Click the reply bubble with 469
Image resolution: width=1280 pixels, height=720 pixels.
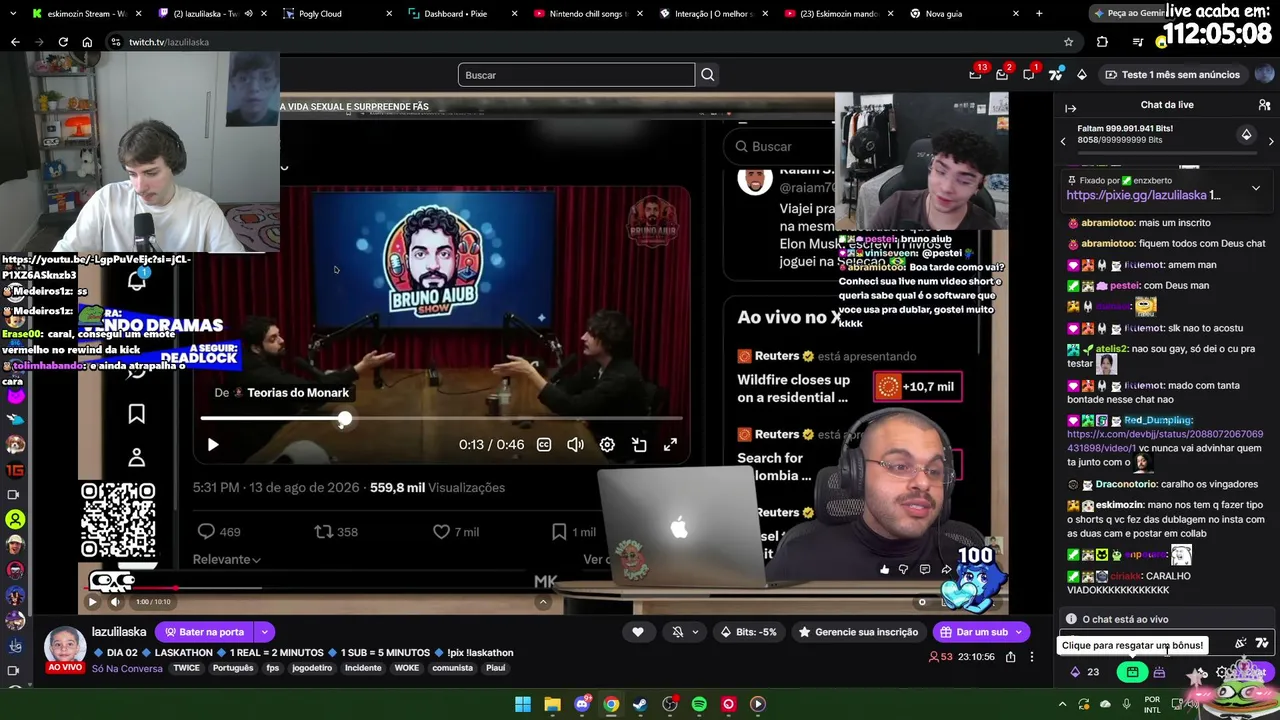[206, 532]
